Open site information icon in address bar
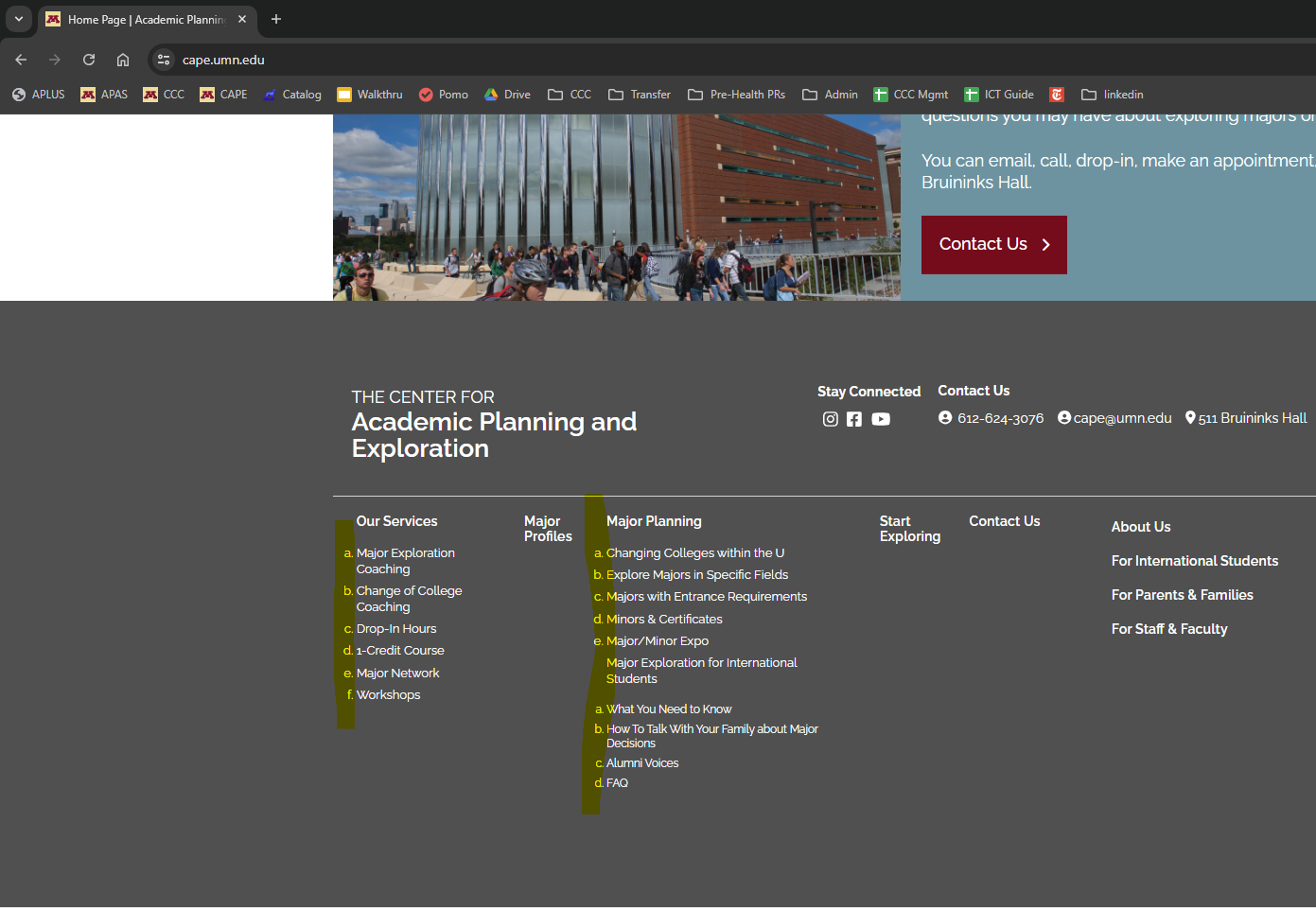 [x=164, y=60]
